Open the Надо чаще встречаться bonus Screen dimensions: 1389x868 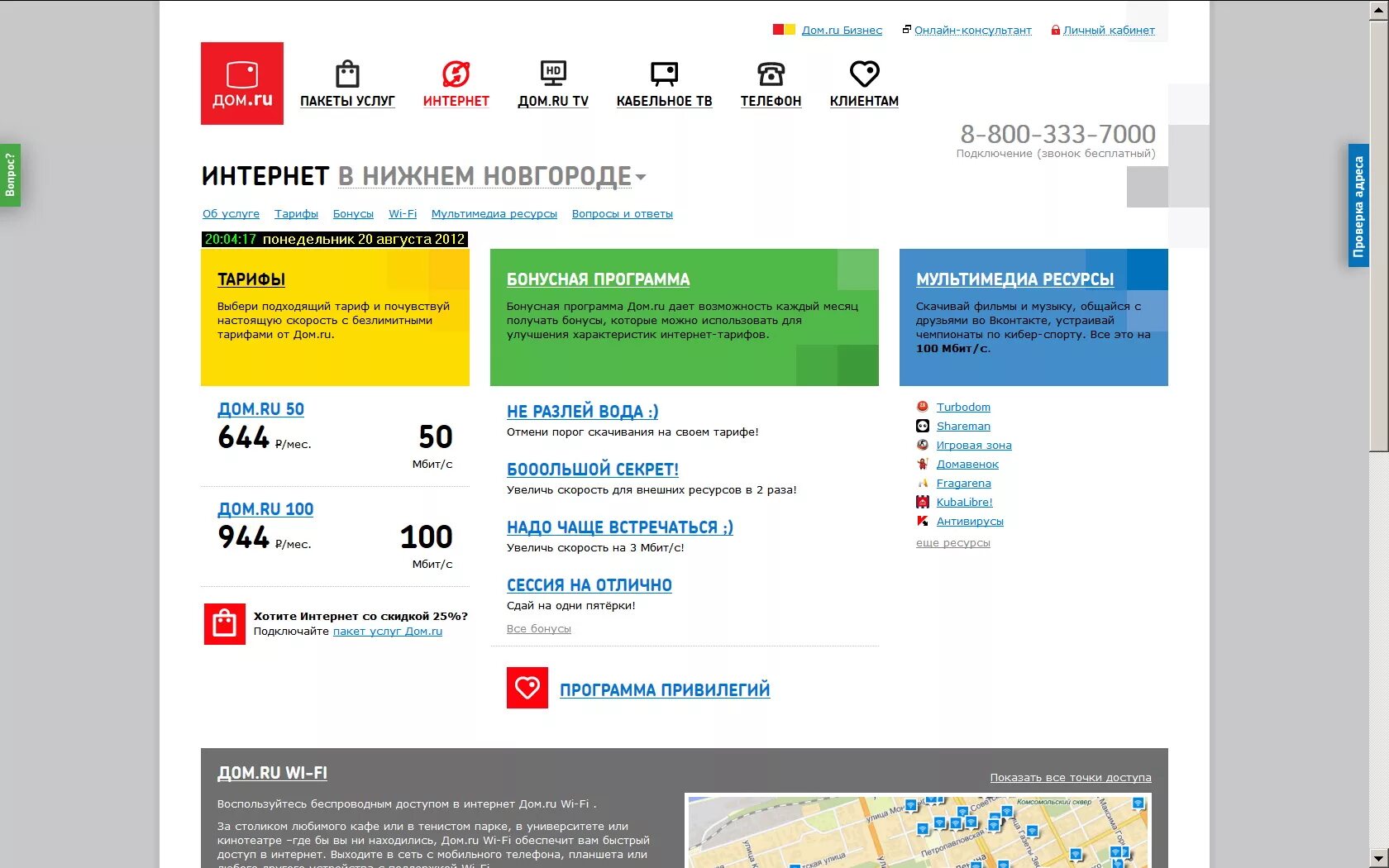[x=619, y=527]
